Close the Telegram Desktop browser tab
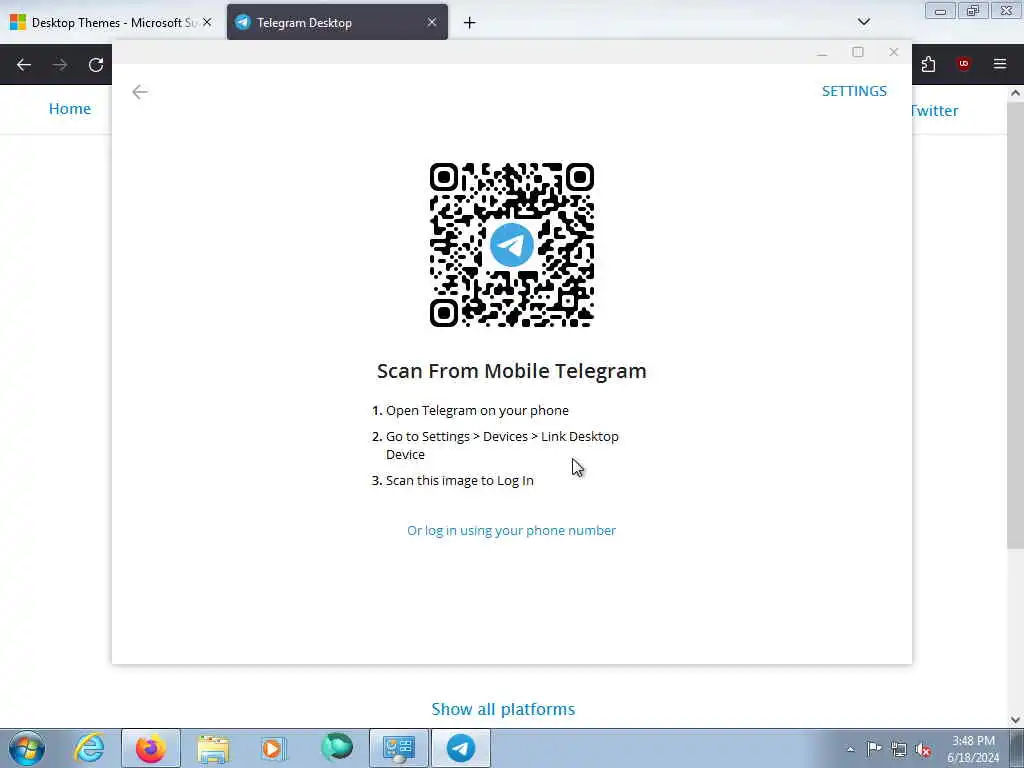The width and height of the screenshot is (1024, 768). pos(432,22)
